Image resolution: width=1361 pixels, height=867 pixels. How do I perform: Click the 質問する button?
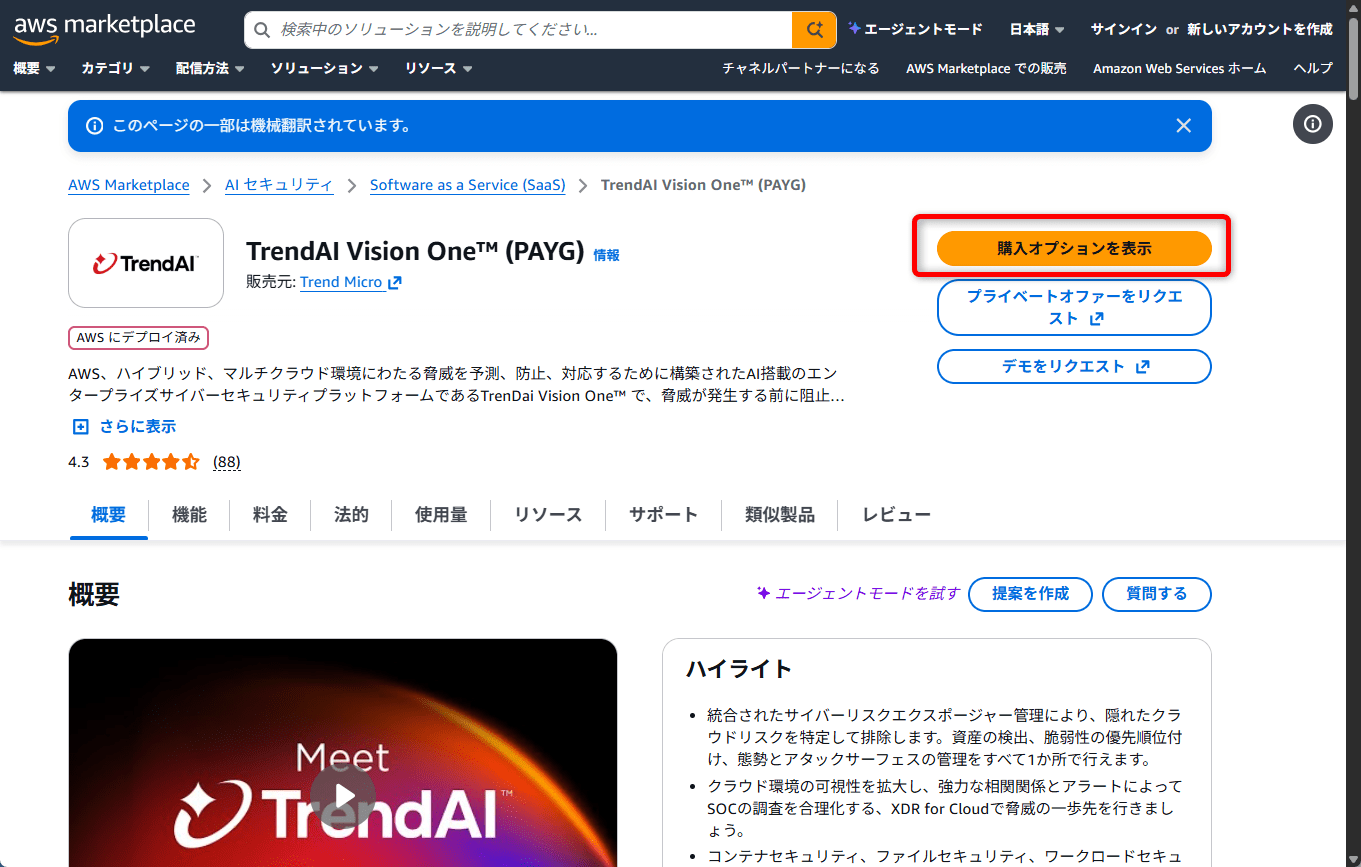pos(1157,594)
